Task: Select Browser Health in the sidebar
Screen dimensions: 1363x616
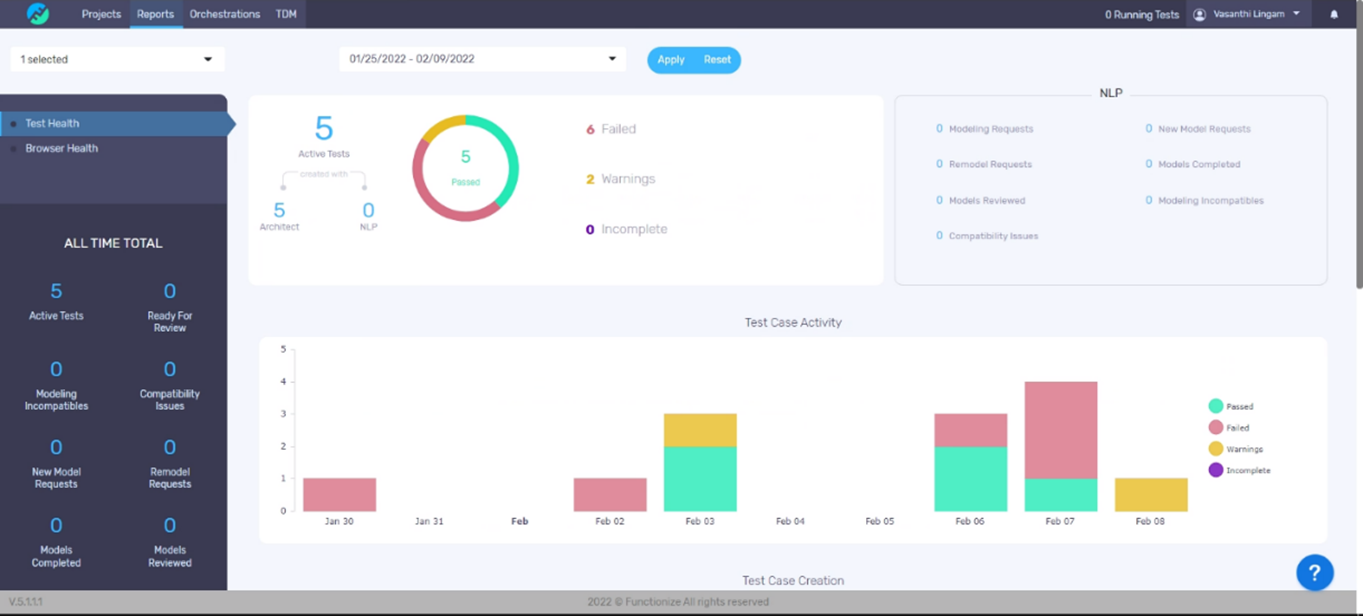Action: [x=62, y=148]
